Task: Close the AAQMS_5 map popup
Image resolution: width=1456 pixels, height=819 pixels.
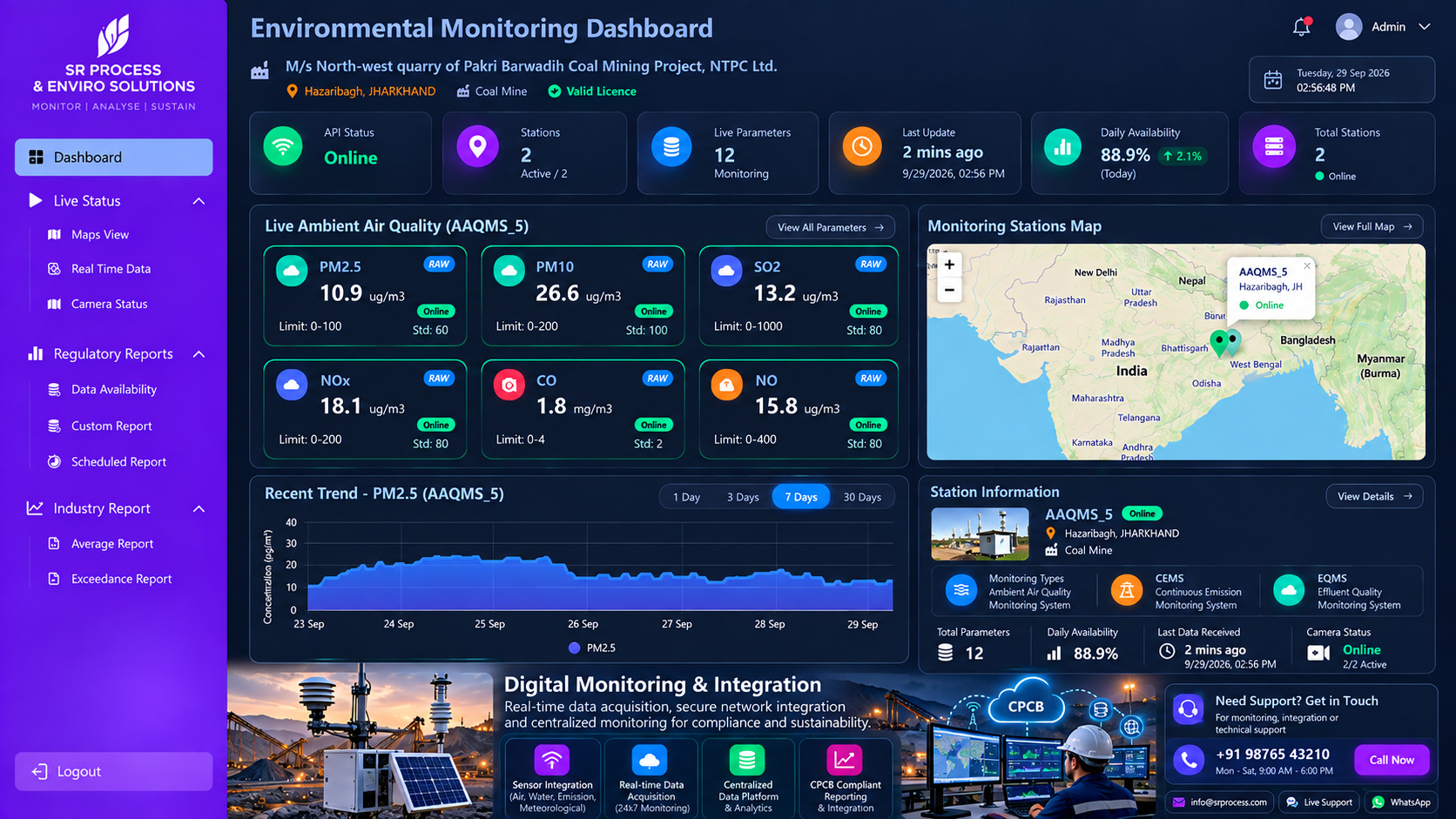Action: point(1307,265)
